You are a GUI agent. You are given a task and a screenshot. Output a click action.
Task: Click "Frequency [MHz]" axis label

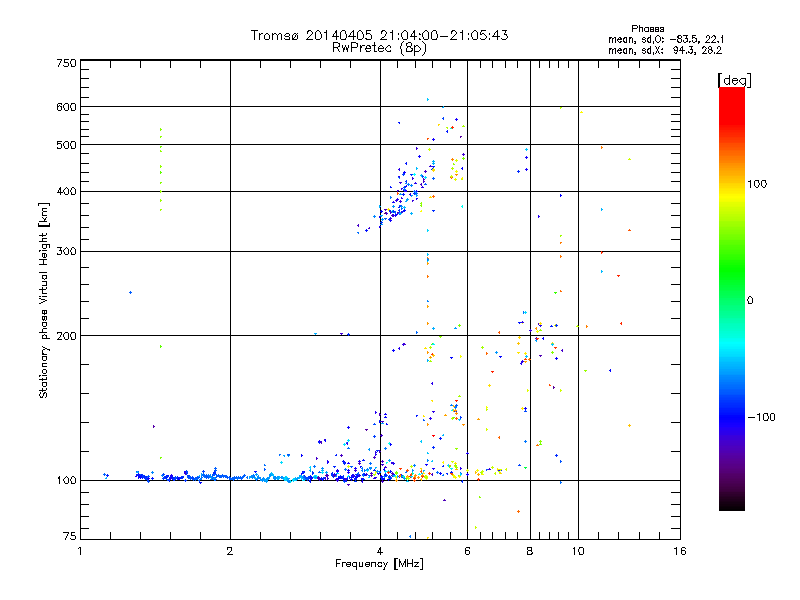point(379,564)
